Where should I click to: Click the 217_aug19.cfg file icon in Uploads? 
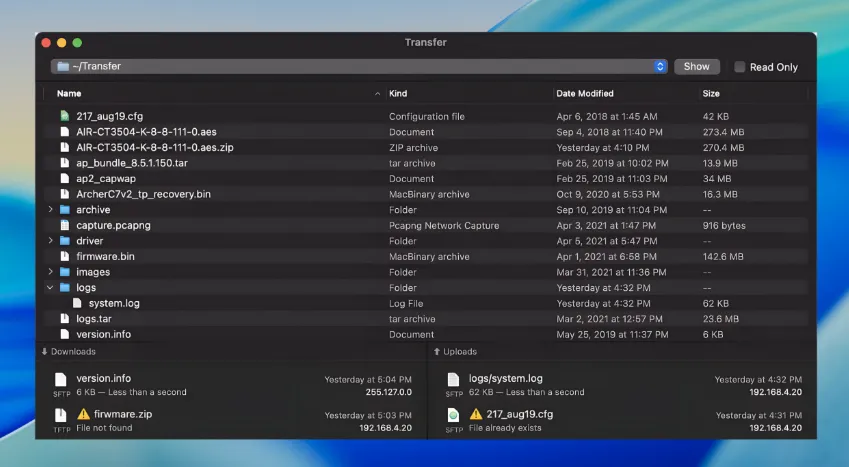tap(453, 415)
